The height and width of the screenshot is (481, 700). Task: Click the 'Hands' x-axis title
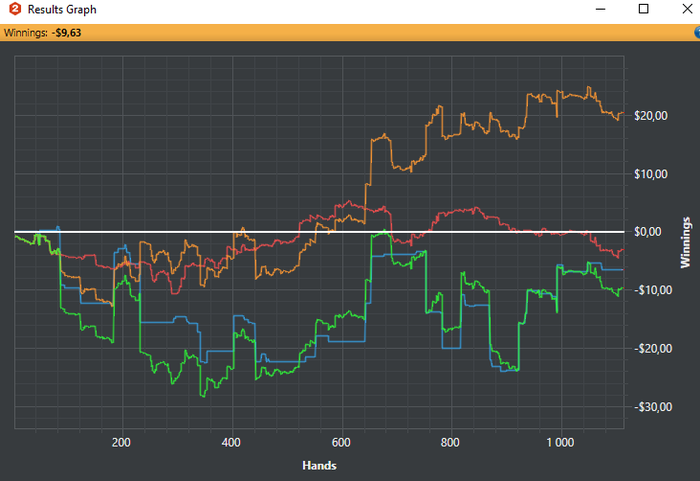pos(319,466)
